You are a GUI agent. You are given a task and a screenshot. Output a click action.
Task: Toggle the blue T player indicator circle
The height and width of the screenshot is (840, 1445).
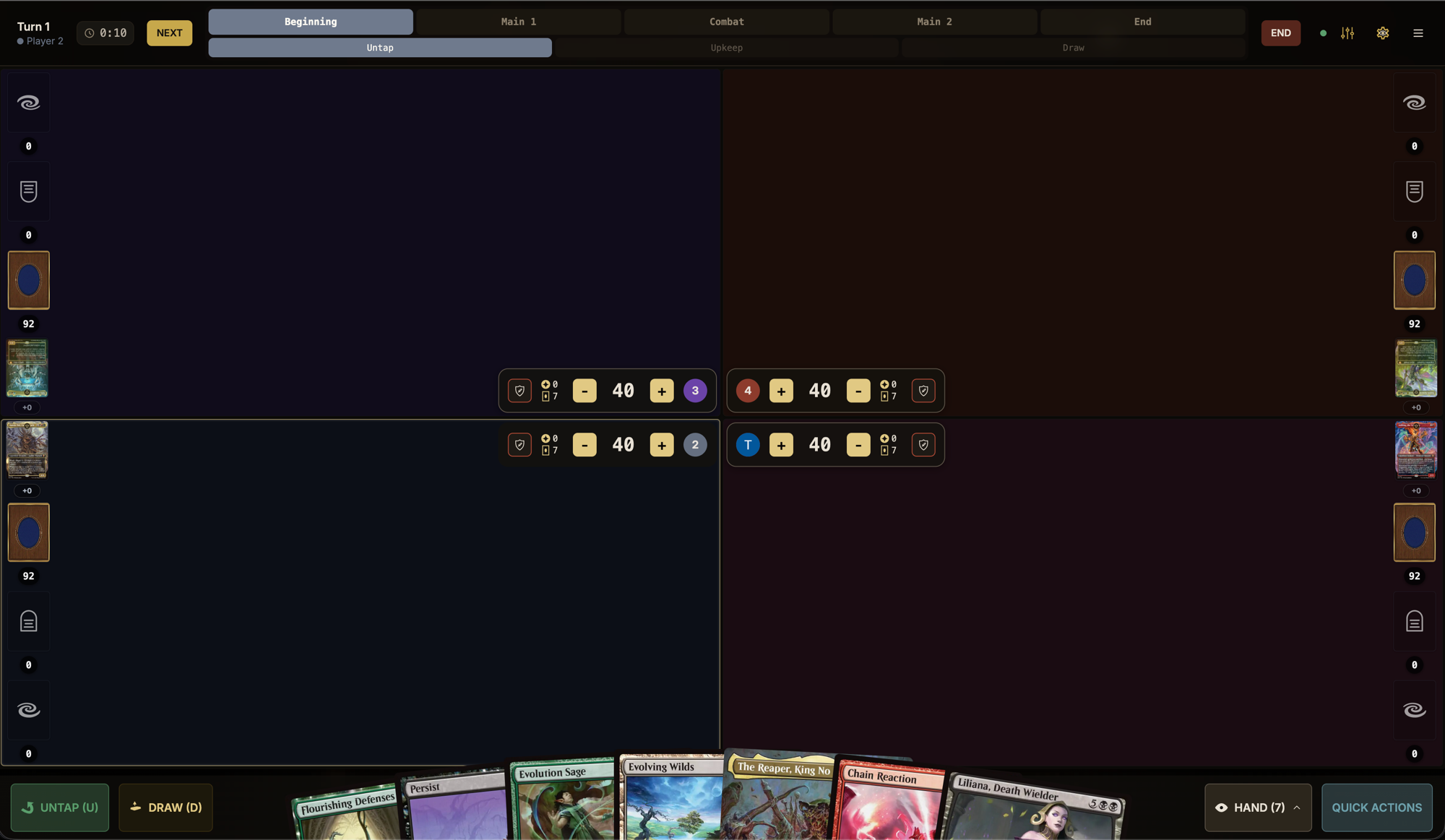click(x=748, y=445)
